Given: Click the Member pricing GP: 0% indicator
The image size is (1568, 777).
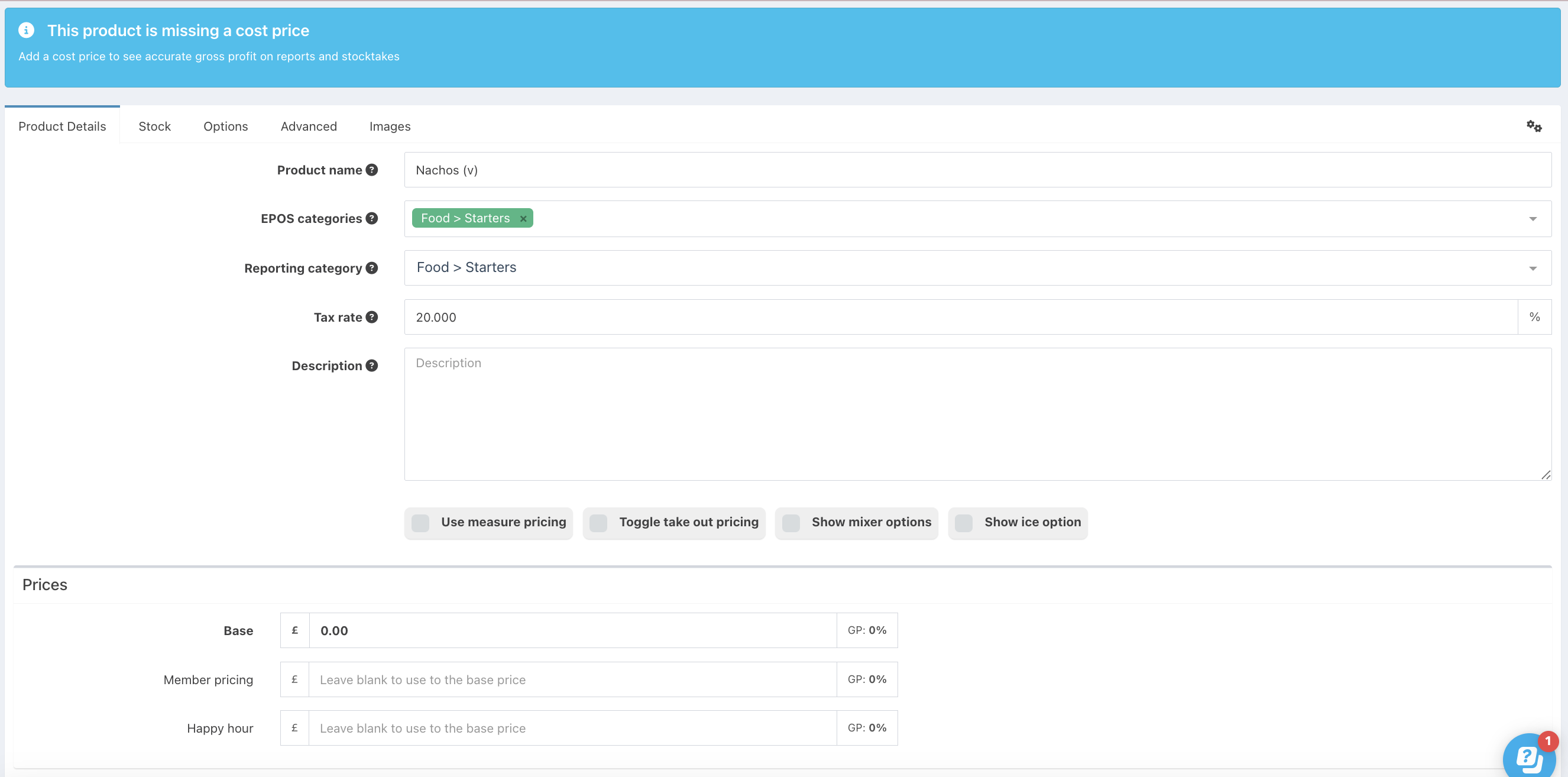Looking at the screenshot, I should coord(867,679).
